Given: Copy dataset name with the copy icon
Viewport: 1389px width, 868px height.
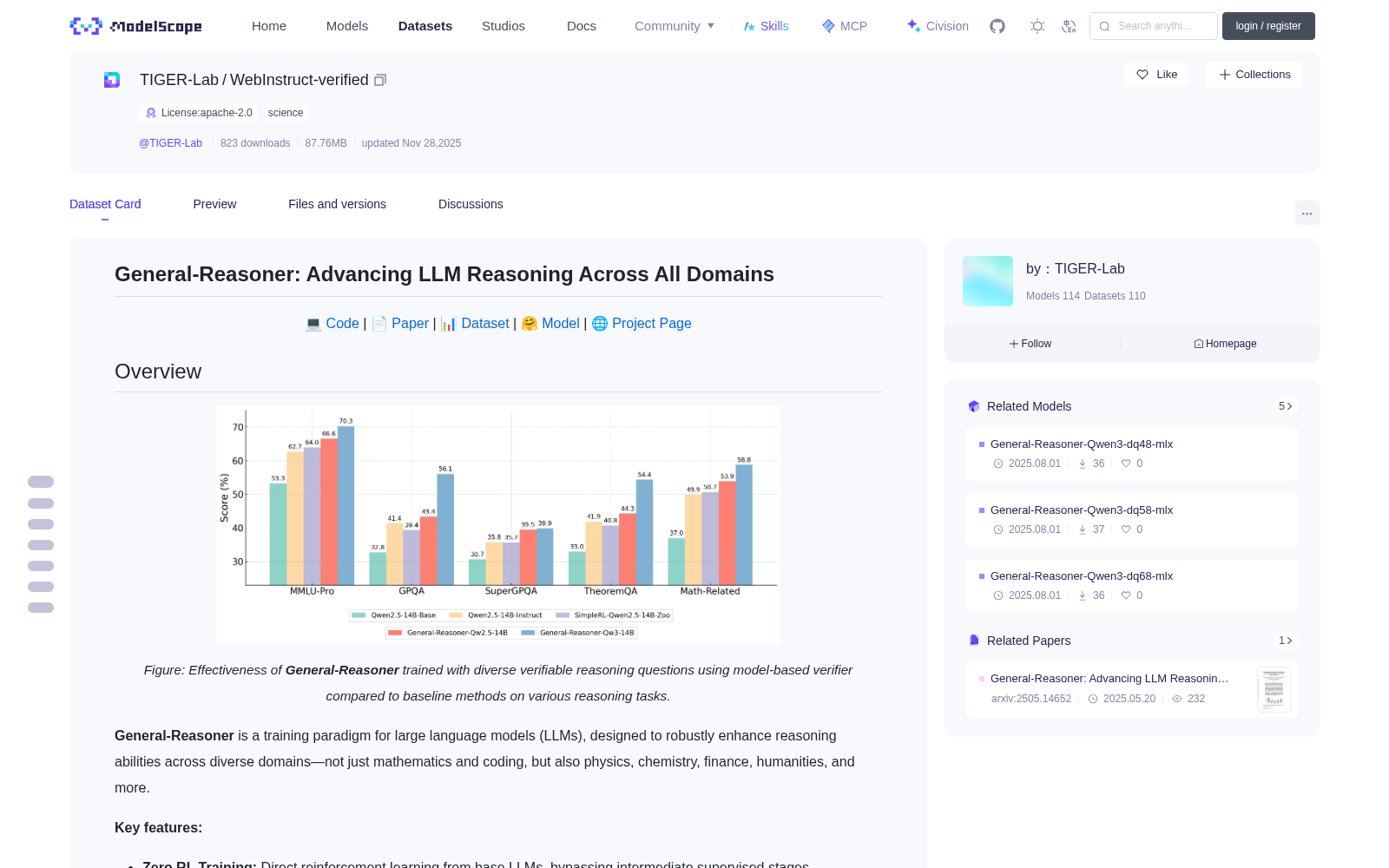Looking at the screenshot, I should 380,80.
